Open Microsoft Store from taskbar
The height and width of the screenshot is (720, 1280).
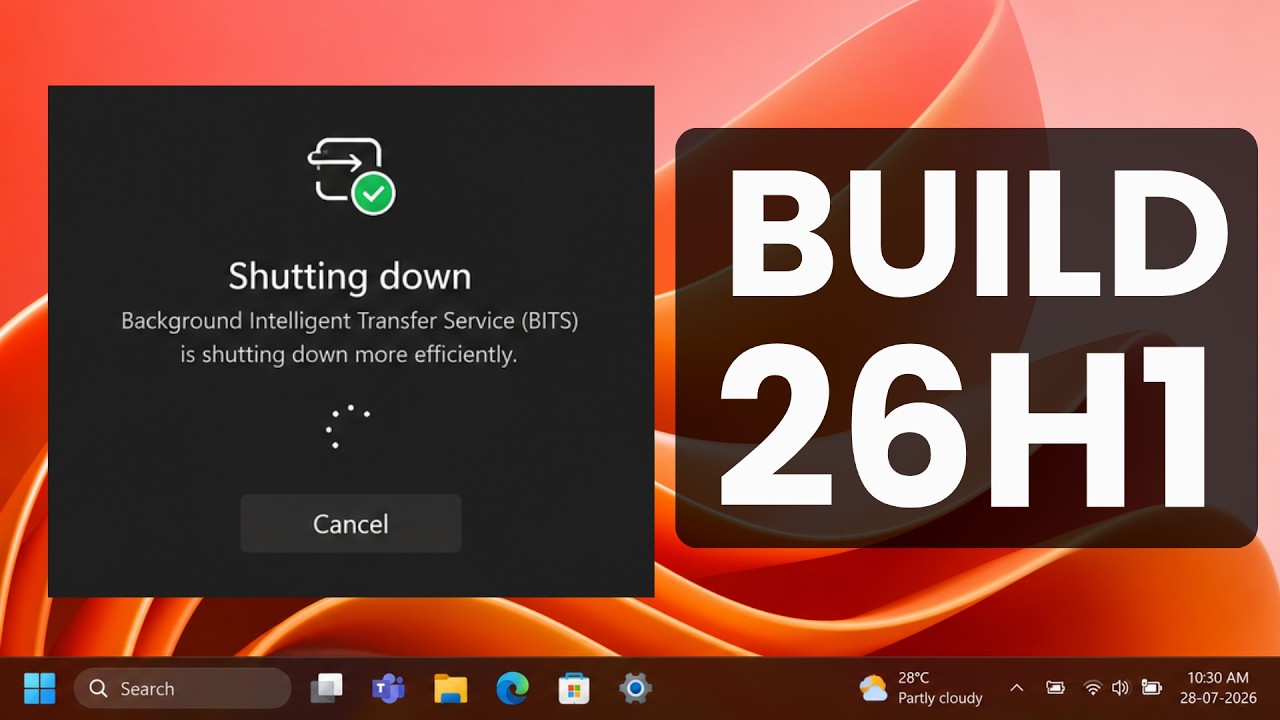574,688
